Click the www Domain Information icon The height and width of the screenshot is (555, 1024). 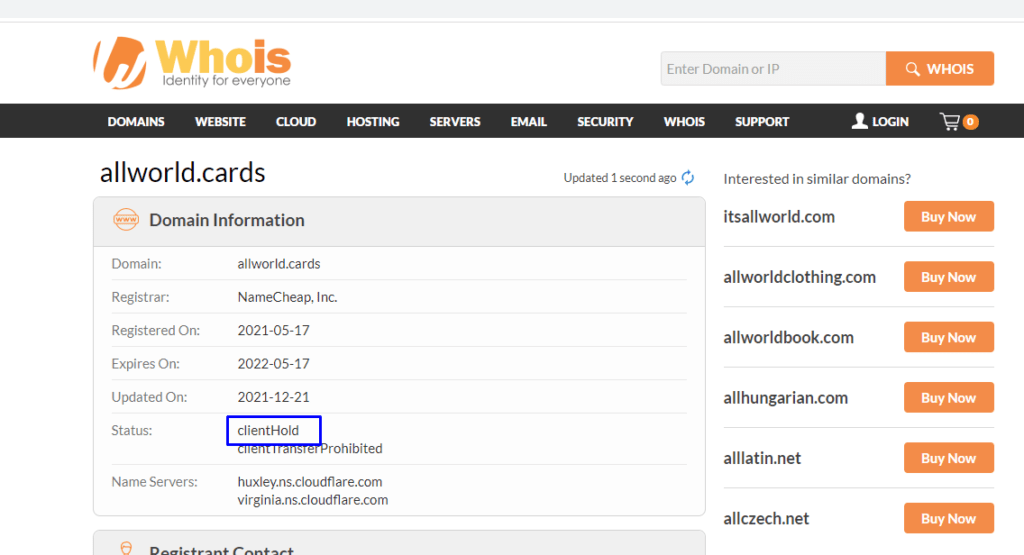click(126, 220)
